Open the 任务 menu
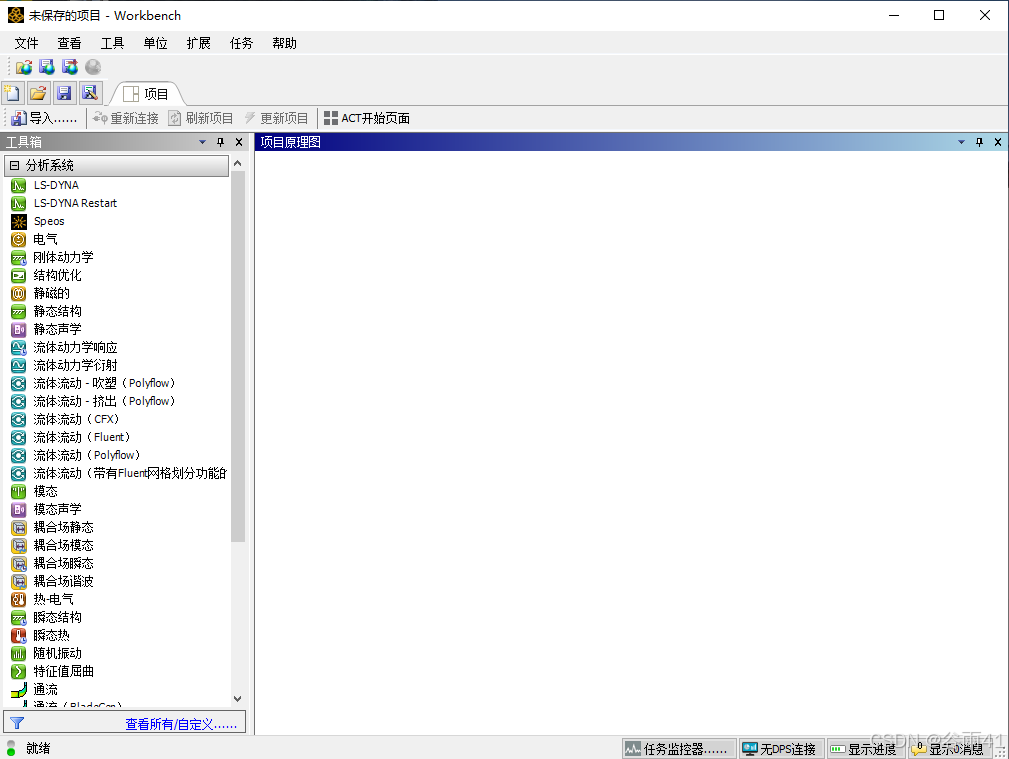The width and height of the screenshot is (1009, 759). click(x=241, y=43)
